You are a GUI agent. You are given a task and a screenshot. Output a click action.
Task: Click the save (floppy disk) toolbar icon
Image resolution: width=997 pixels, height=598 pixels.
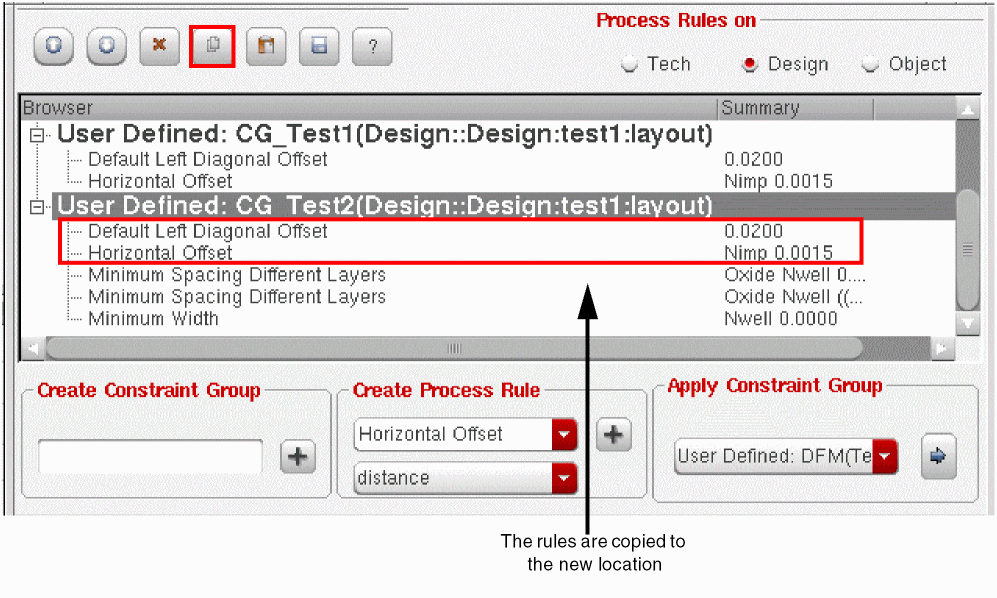[319, 46]
